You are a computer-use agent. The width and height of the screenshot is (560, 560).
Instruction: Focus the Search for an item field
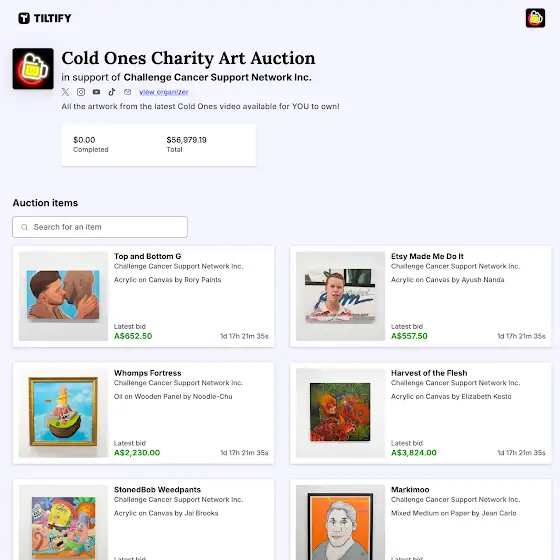pos(100,227)
